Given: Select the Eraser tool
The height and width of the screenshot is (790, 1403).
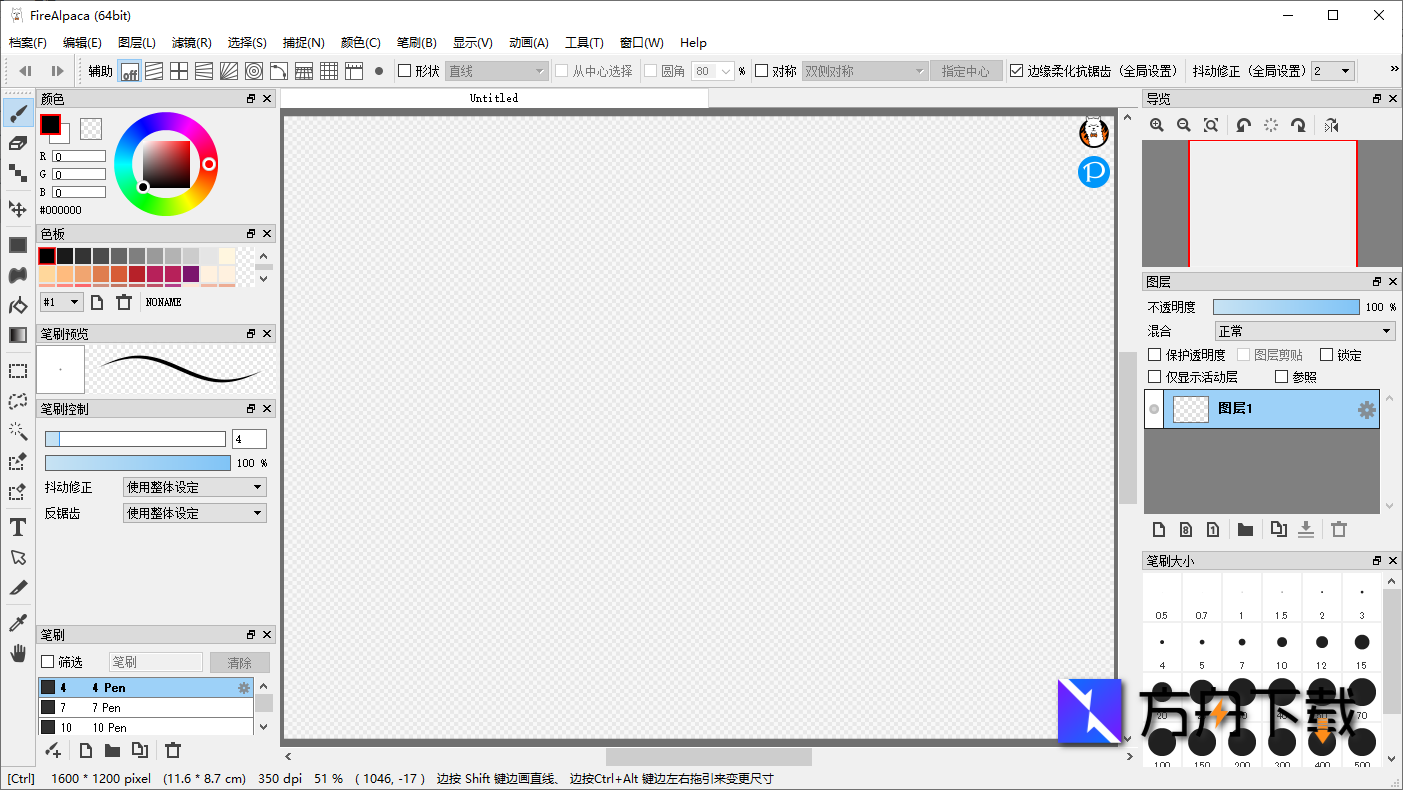Looking at the screenshot, I should [x=17, y=143].
